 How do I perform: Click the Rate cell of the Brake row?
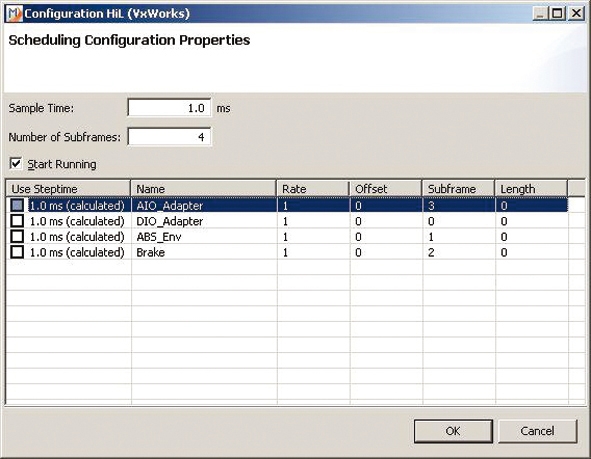pos(314,252)
